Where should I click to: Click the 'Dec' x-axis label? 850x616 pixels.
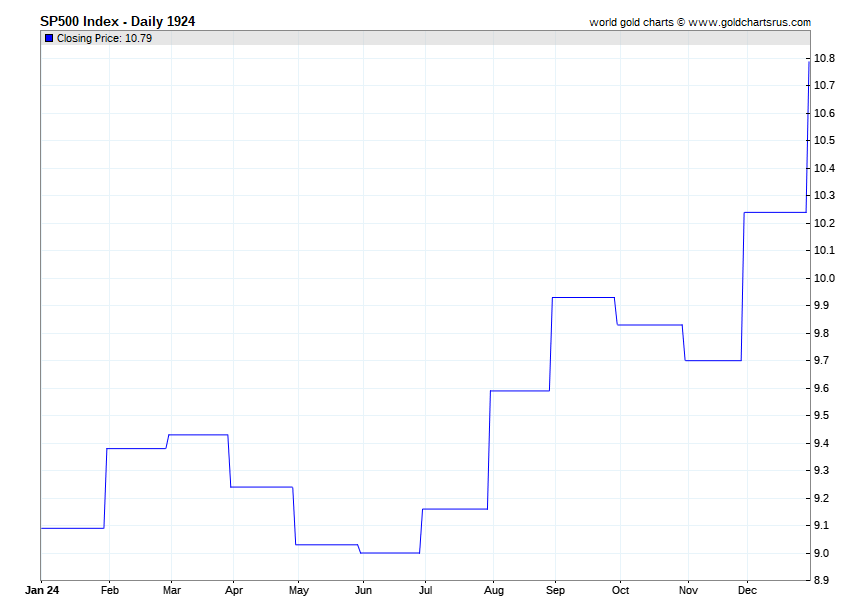(x=747, y=590)
